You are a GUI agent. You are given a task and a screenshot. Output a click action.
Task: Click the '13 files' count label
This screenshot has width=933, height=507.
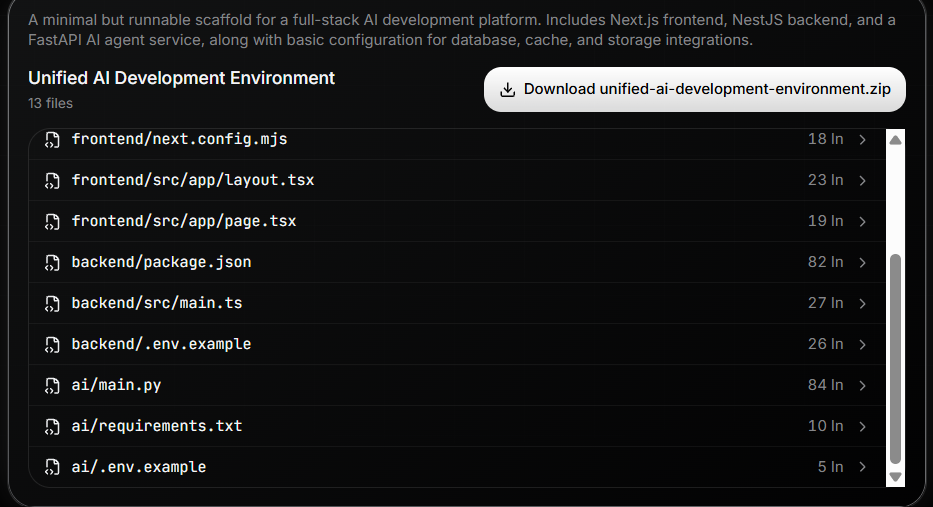(51, 104)
